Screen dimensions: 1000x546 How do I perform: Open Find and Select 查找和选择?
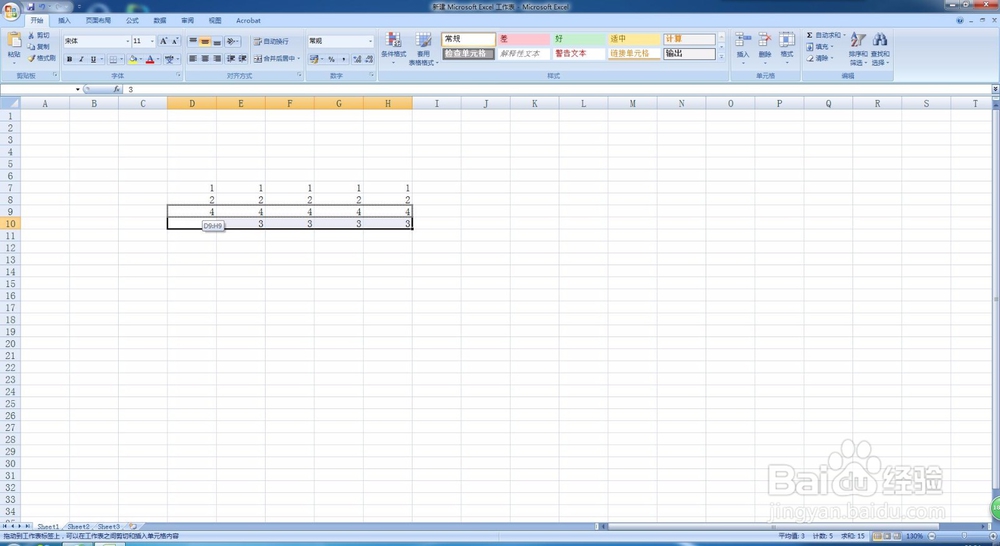click(x=880, y=48)
